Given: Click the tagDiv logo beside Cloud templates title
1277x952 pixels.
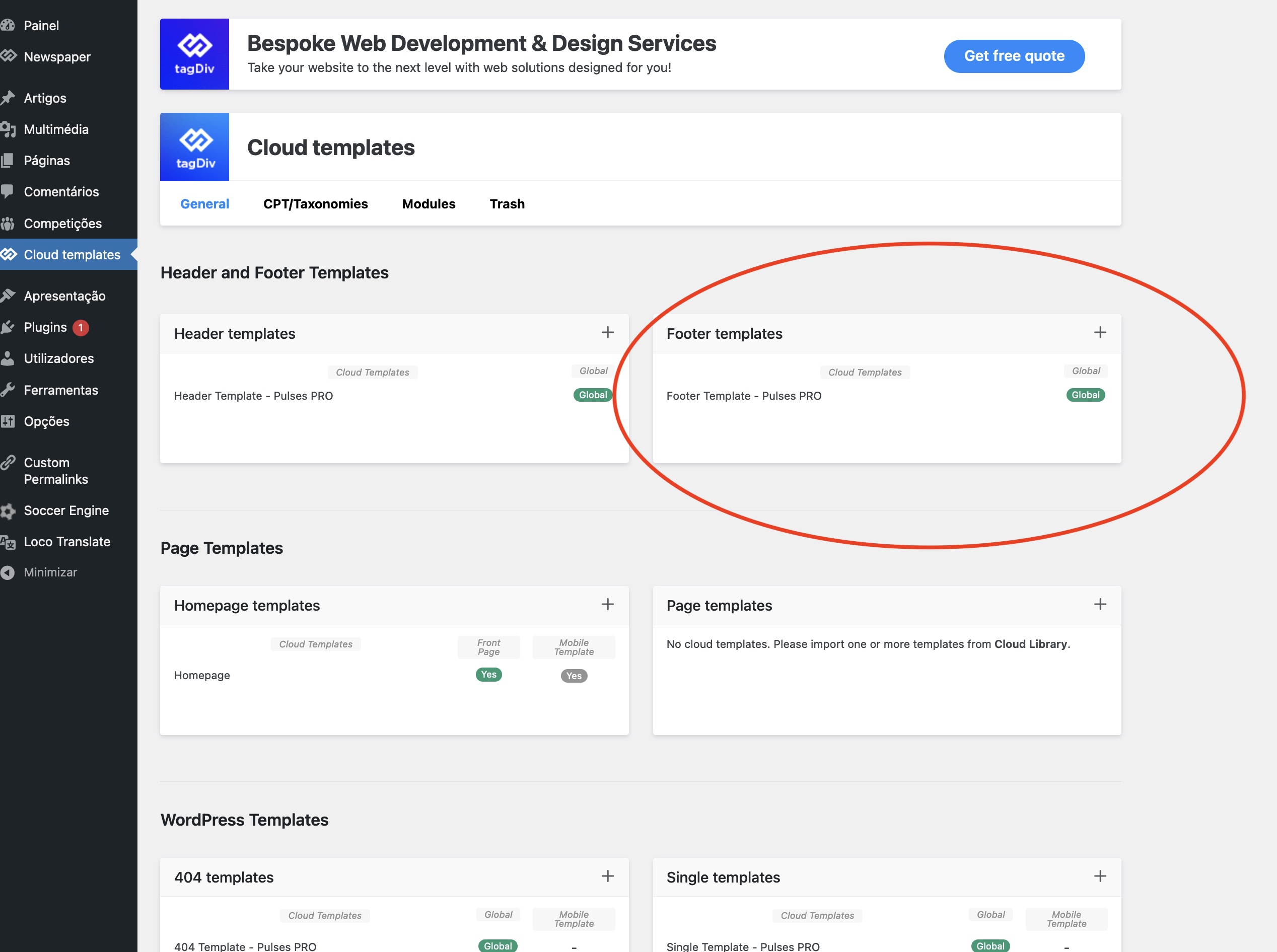Looking at the screenshot, I should click(194, 147).
